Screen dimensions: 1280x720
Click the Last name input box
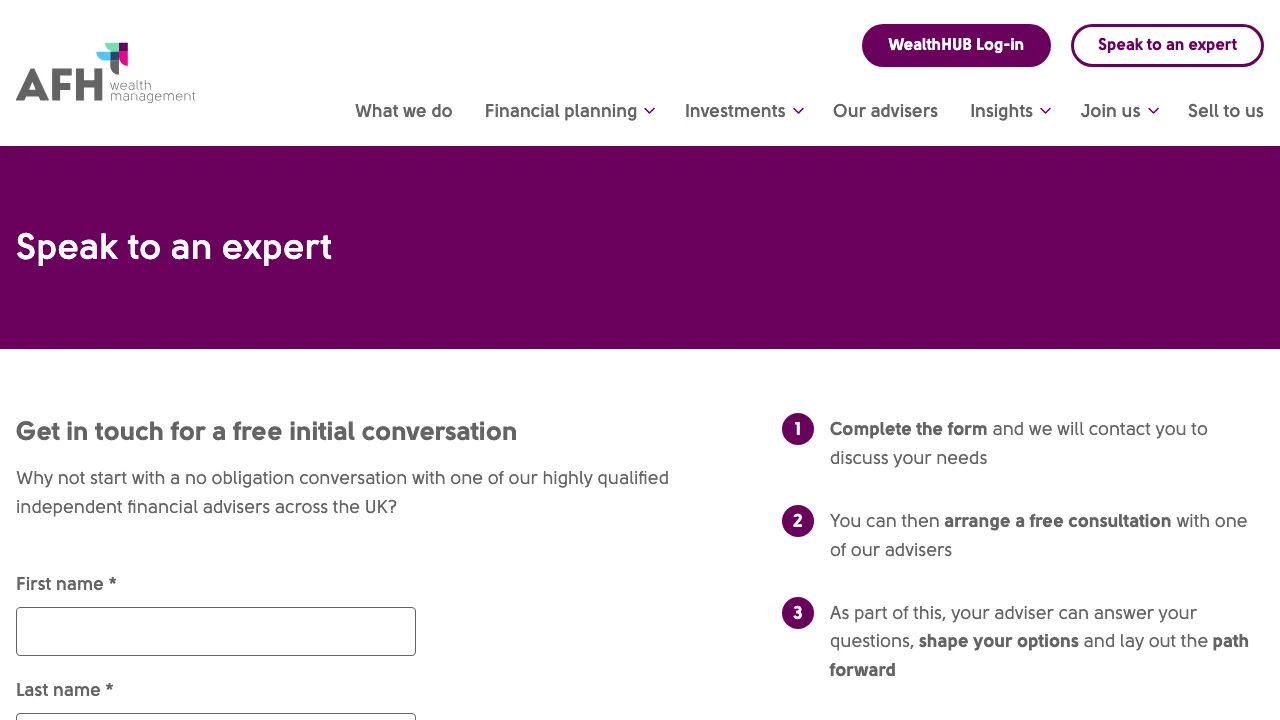[x=215, y=716]
